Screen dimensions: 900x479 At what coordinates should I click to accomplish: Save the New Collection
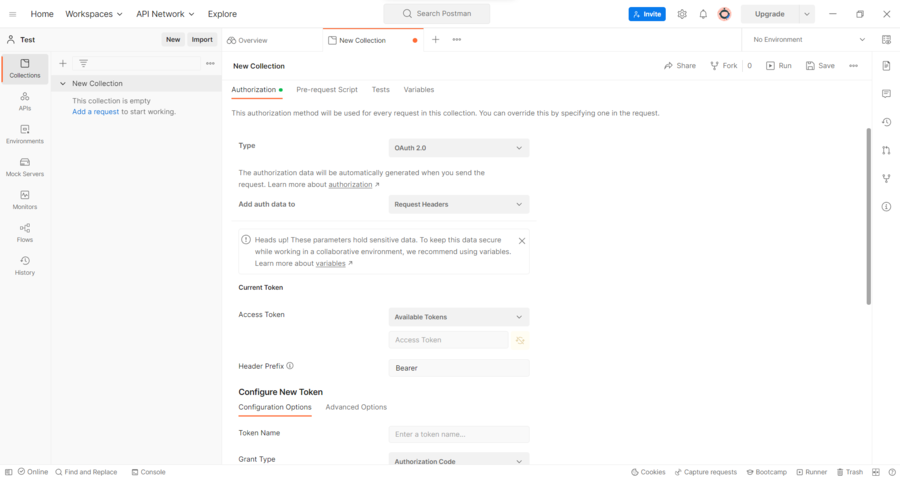pos(820,66)
